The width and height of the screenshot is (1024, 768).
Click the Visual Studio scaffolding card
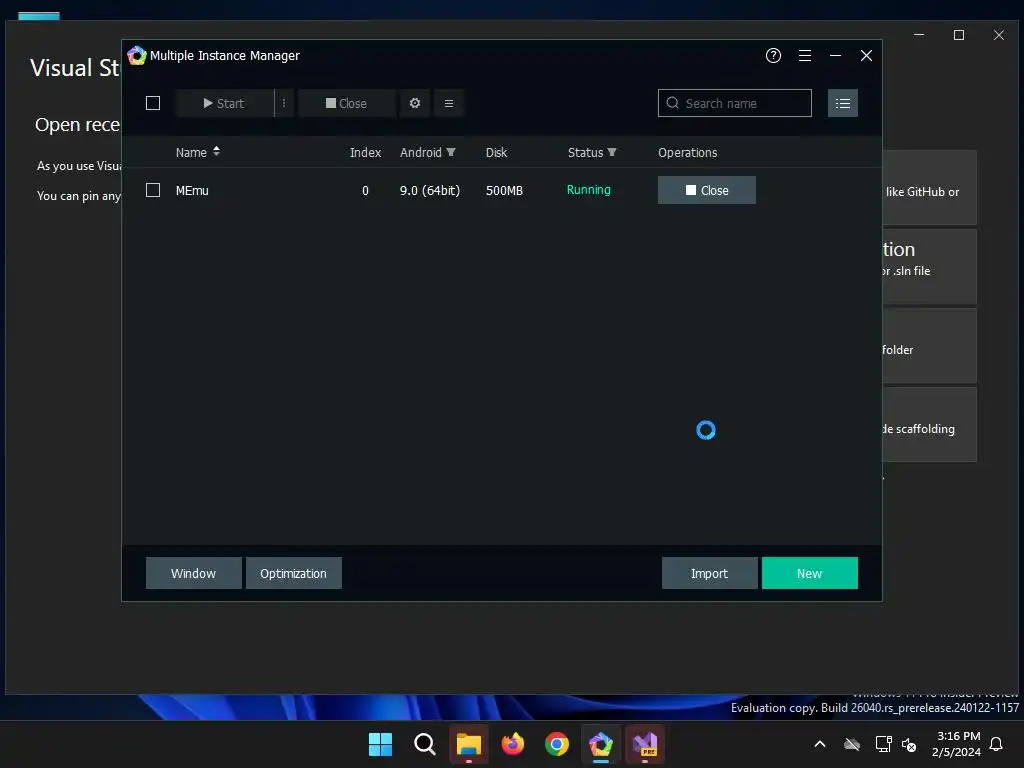click(930, 424)
